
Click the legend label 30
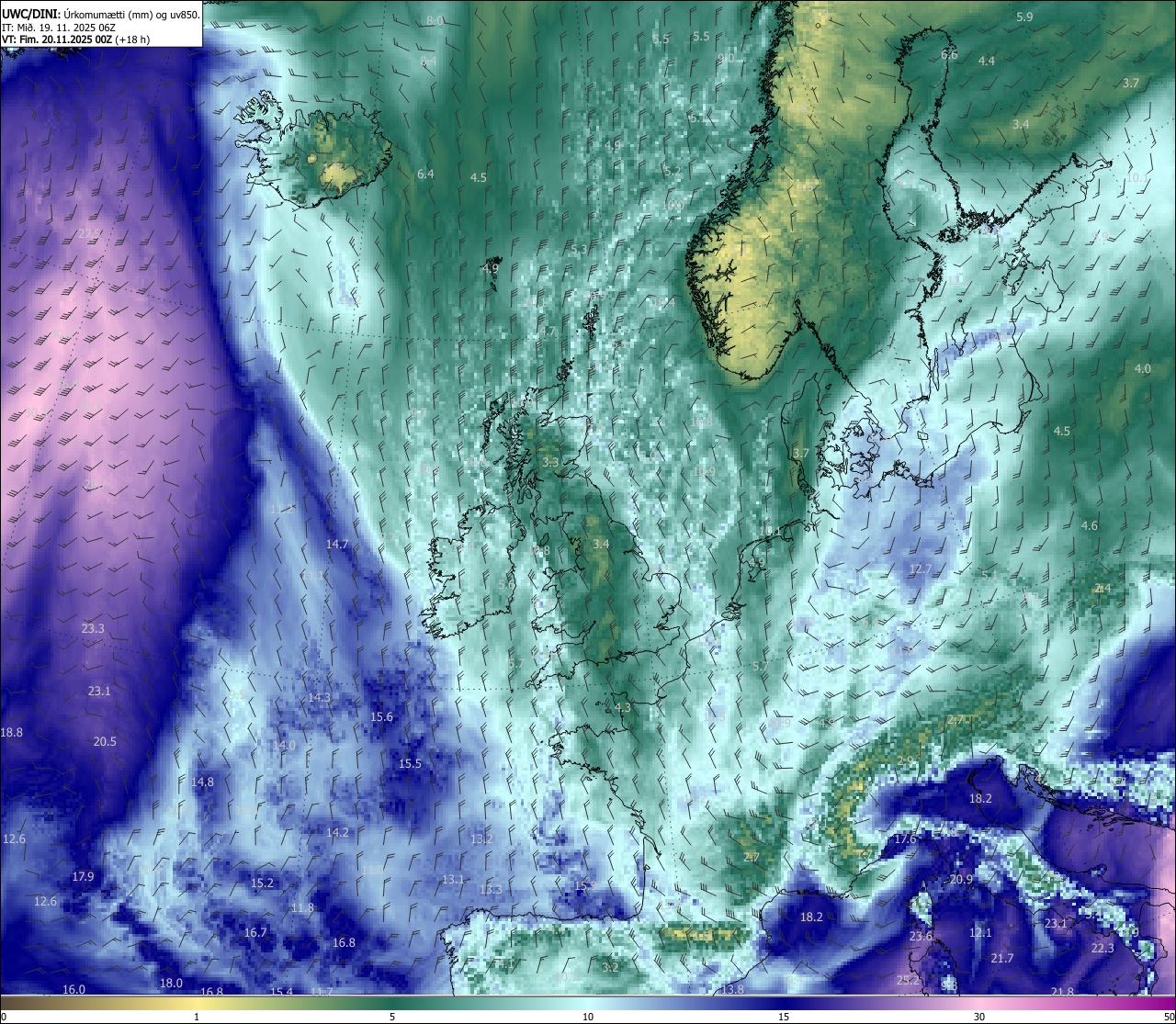click(979, 1017)
